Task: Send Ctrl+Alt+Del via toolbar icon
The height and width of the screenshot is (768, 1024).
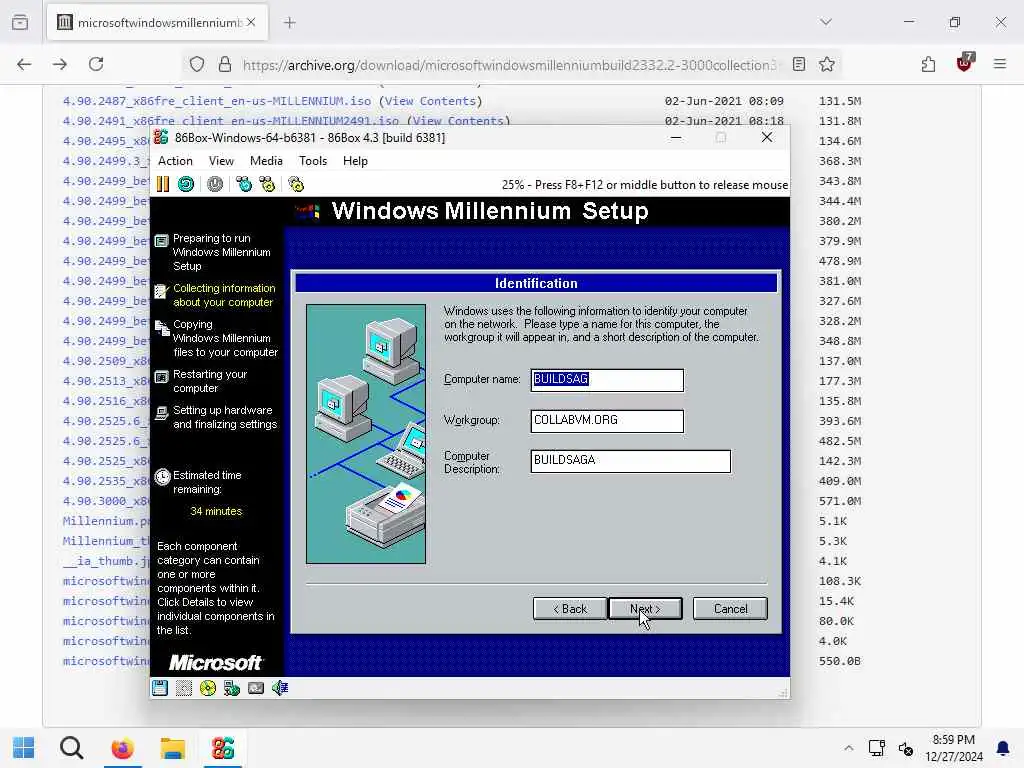Action: coord(244,184)
